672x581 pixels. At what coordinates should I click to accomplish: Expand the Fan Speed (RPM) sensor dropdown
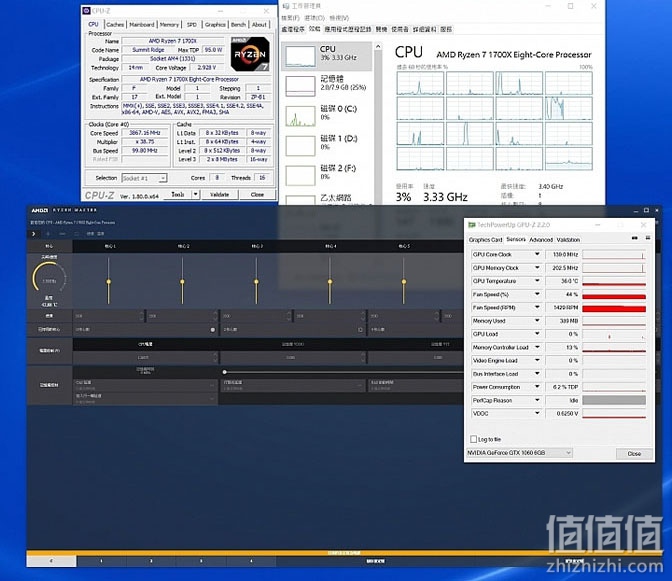[537, 308]
